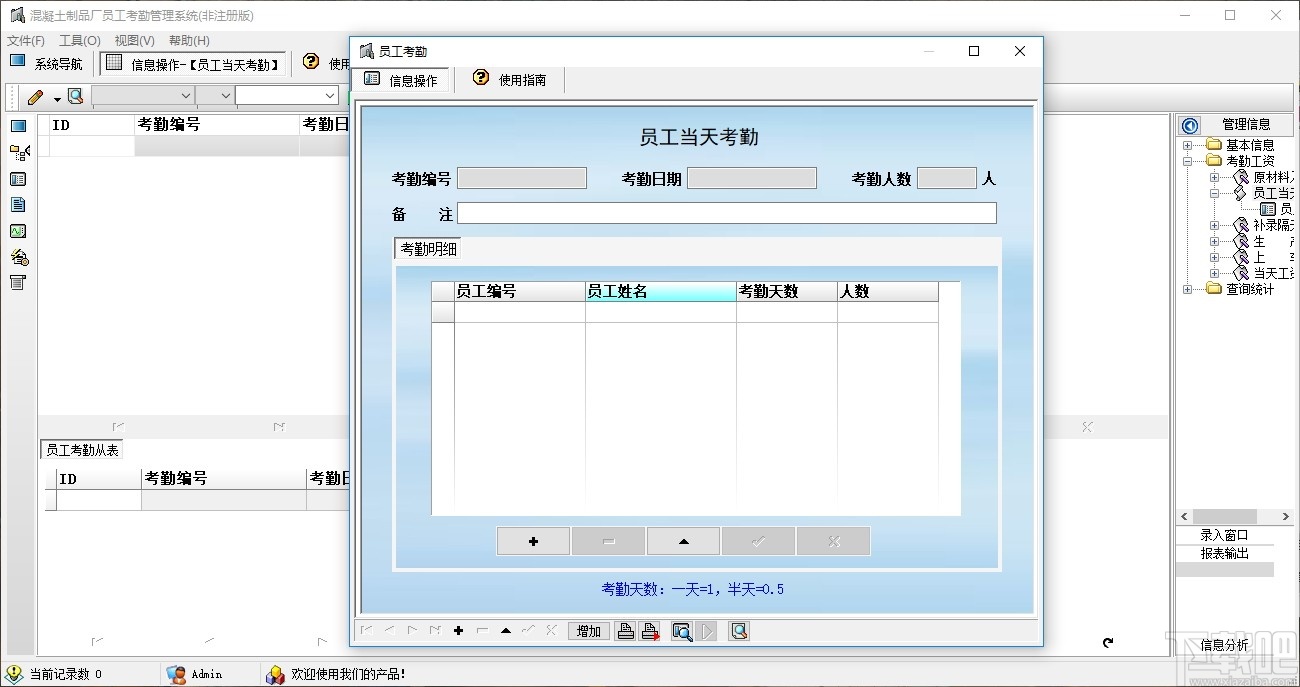Click the preview magnifier icon in dialog toolbar
This screenshot has width=1300, height=687.
point(739,631)
